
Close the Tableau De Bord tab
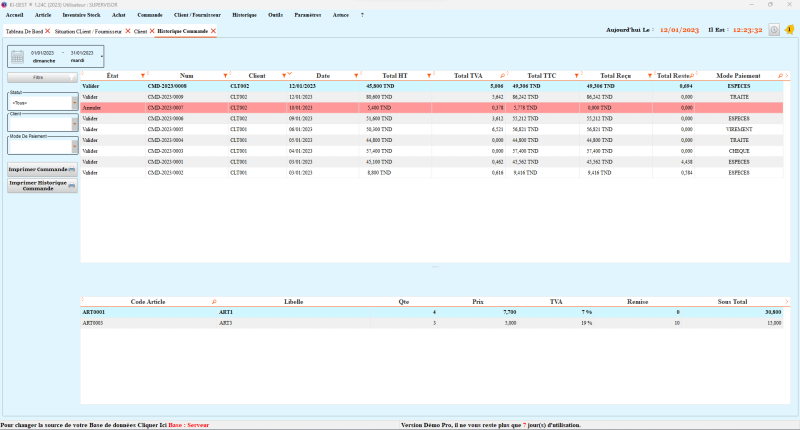tap(47, 32)
